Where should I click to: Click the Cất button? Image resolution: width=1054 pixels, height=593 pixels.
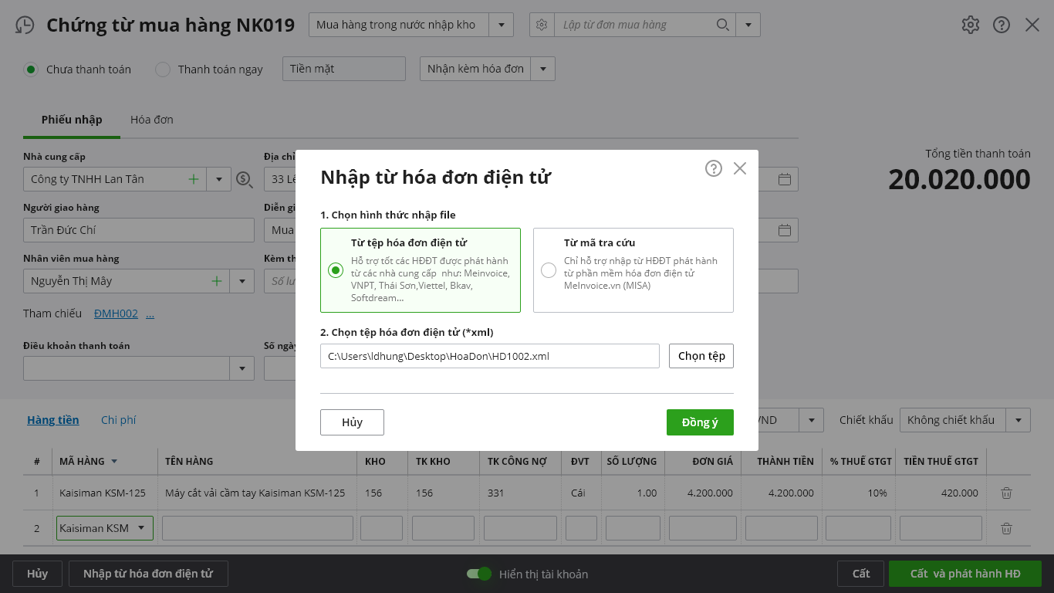click(x=861, y=574)
